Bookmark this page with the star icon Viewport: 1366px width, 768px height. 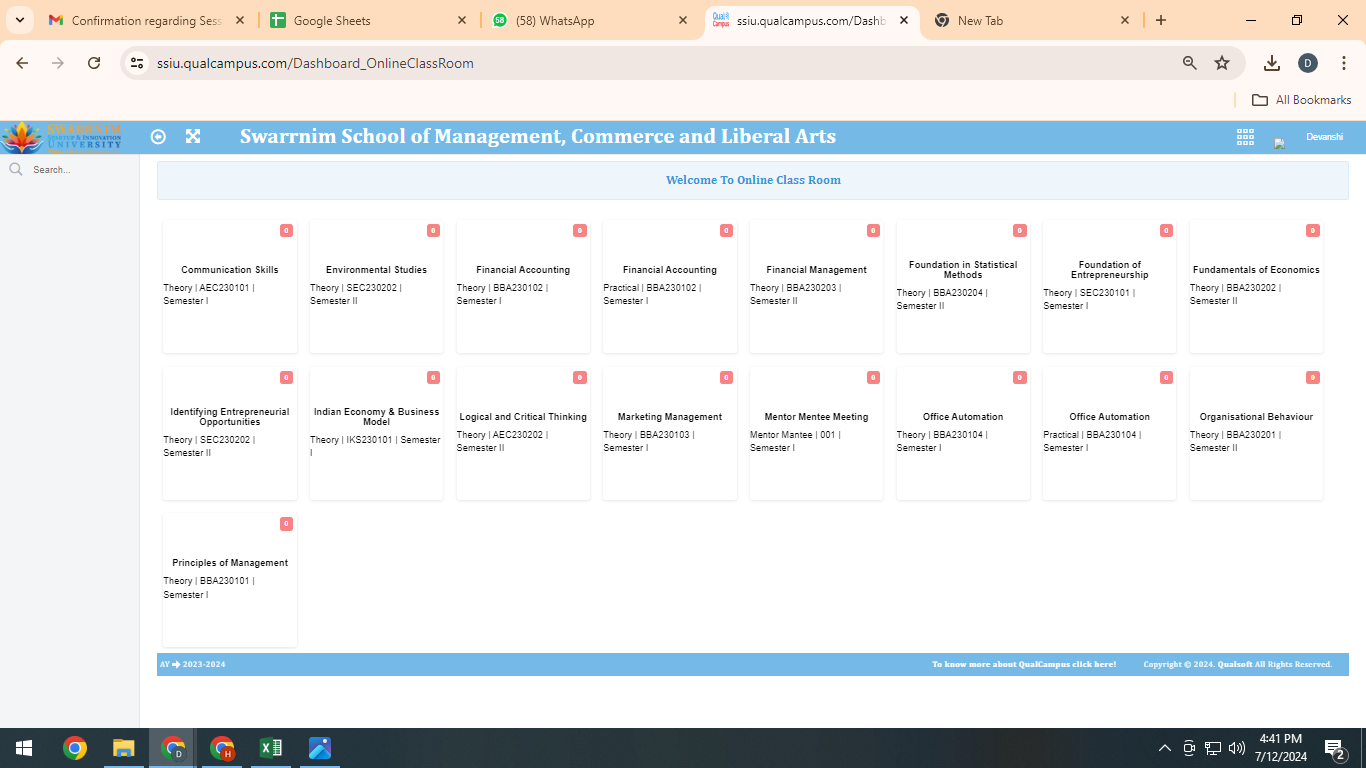[1222, 63]
